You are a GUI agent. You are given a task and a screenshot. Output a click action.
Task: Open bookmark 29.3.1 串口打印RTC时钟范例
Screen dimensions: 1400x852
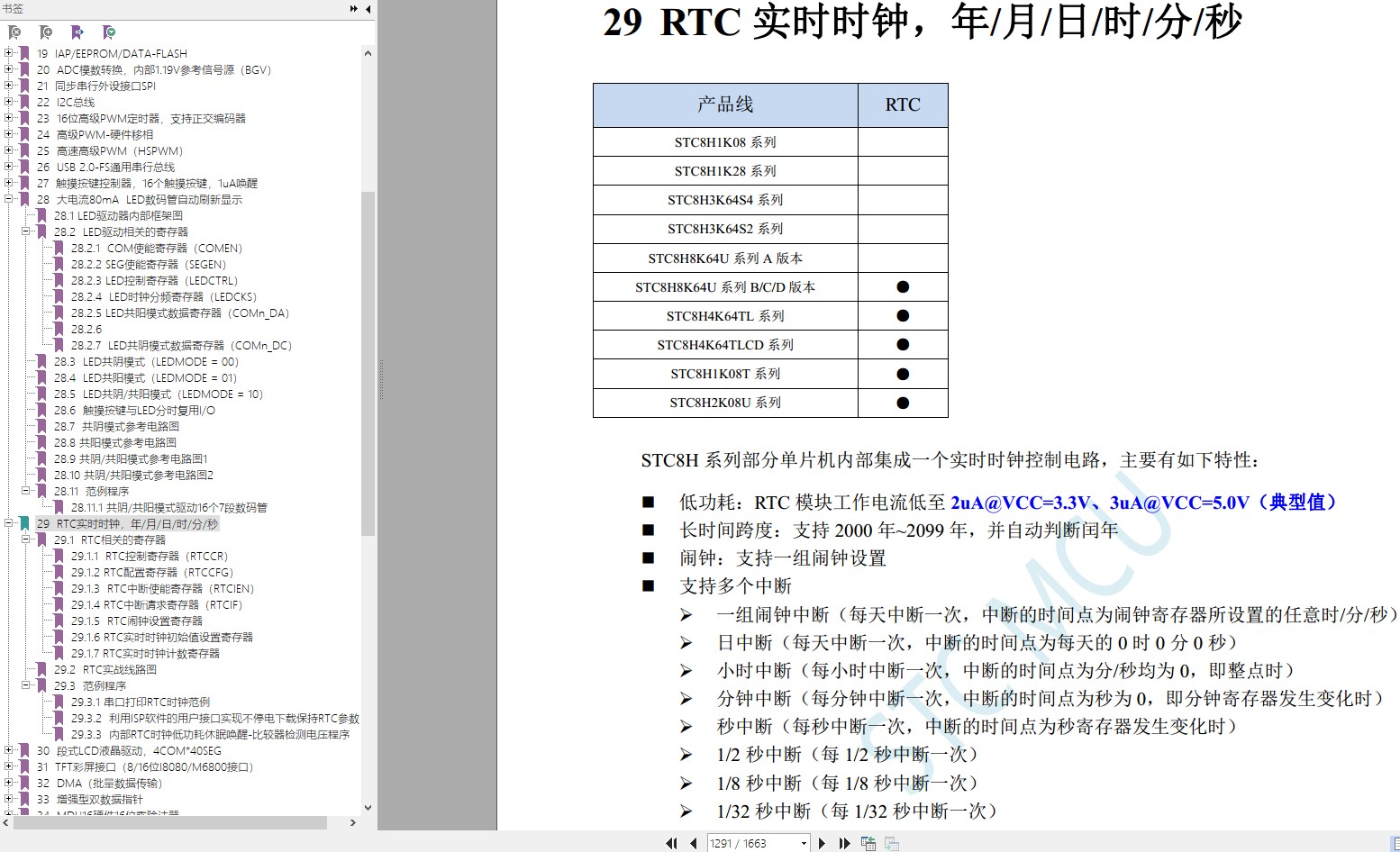(141, 702)
